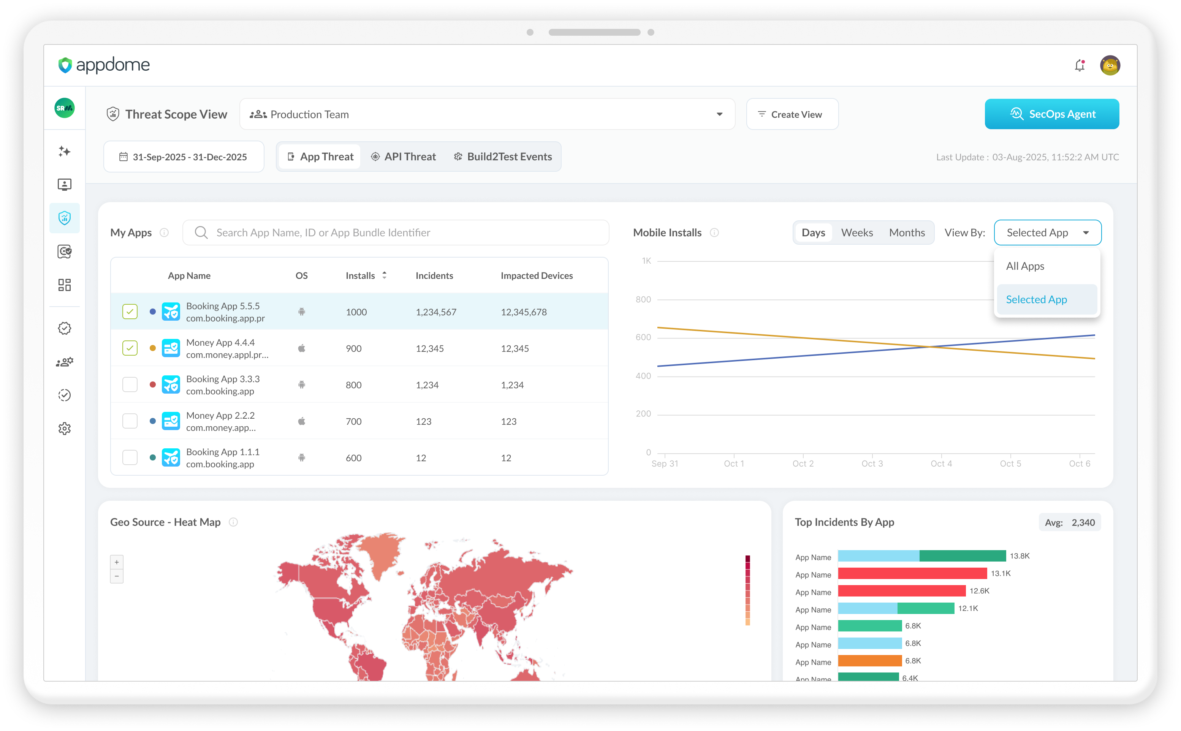Click the SecOps Agent button
1181x731 pixels.
(1051, 114)
